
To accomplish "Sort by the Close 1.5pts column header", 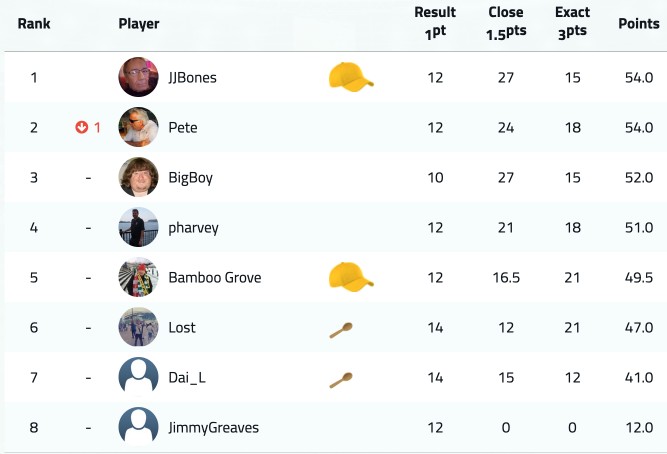I will (x=506, y=23).
